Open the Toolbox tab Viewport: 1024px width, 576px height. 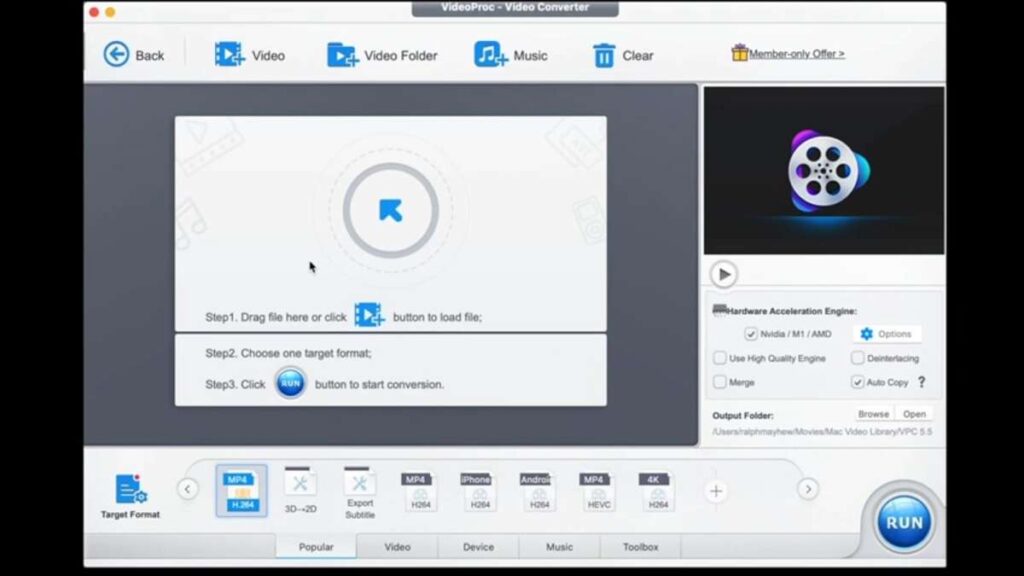pyautogui.click(x=640, y=547)
